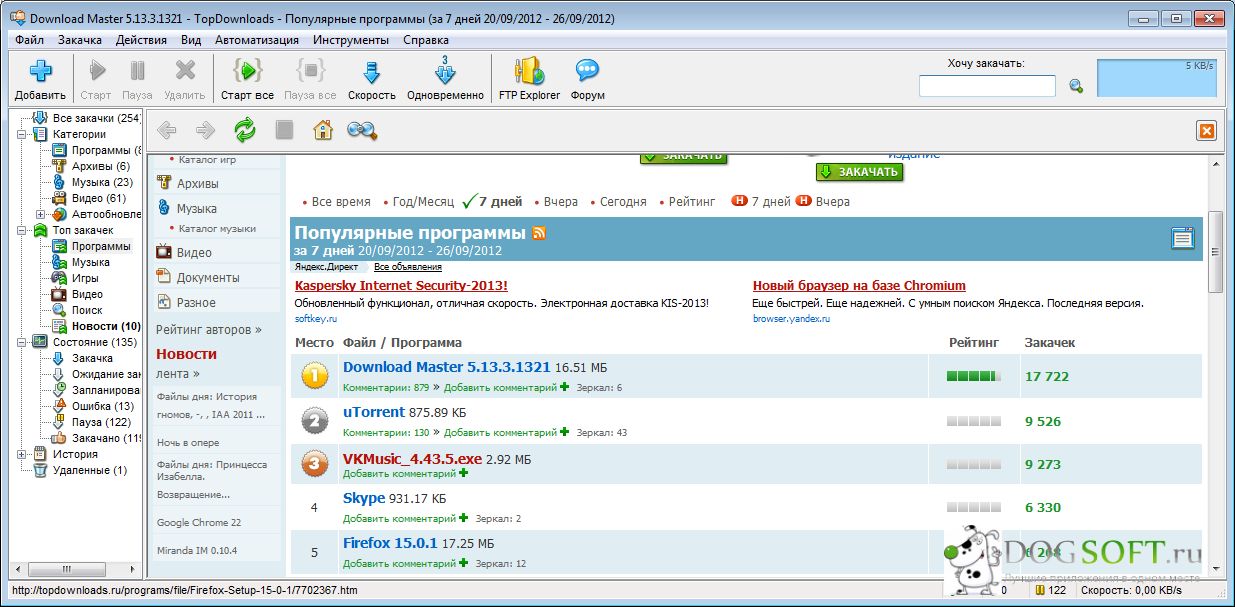Screen dimensions: 1235x607
Task: Select Новости (10) in tree
Action: click(106, 326)
